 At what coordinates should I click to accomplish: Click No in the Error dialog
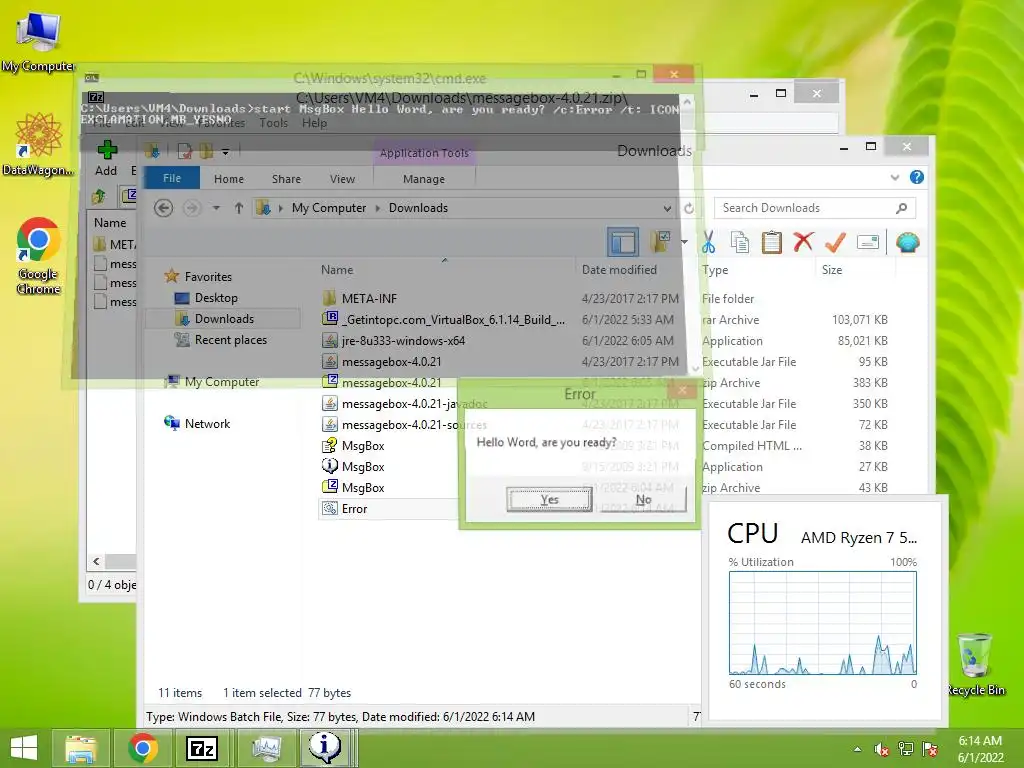[x=643, y=500]
